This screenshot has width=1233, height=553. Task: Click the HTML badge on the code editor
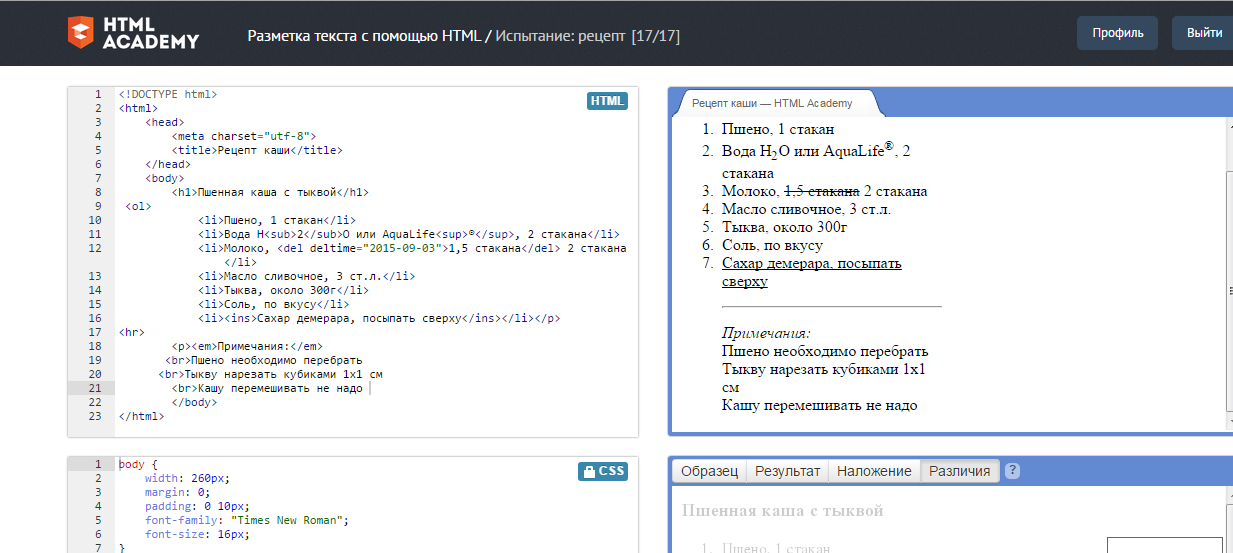[607, 101]
